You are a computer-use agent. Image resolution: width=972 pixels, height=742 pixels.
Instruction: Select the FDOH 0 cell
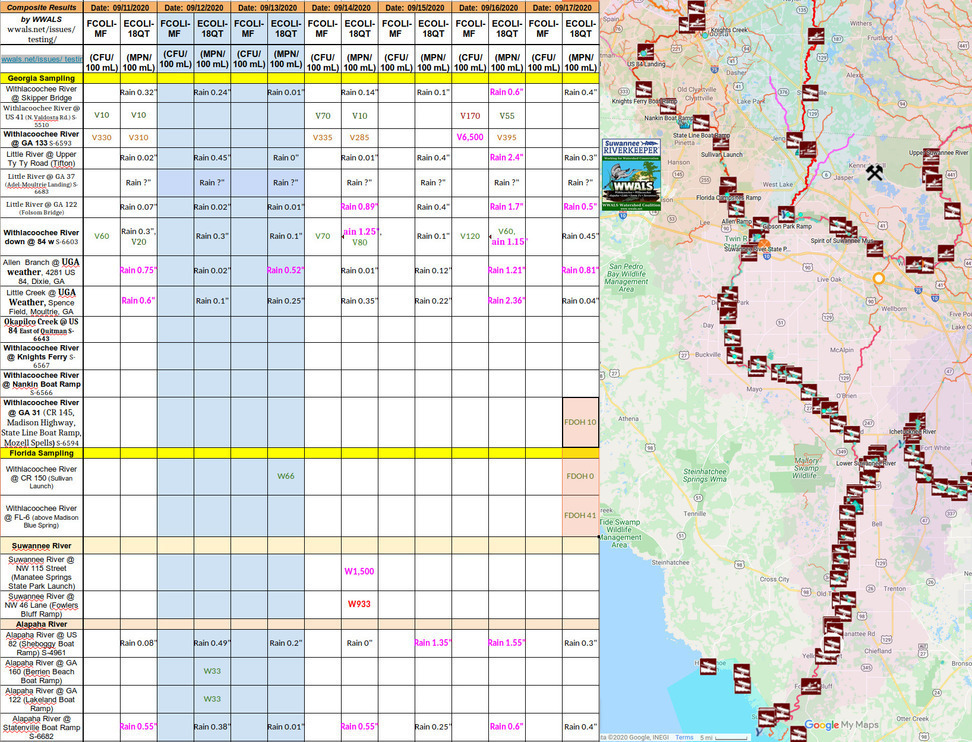point(580,476)
